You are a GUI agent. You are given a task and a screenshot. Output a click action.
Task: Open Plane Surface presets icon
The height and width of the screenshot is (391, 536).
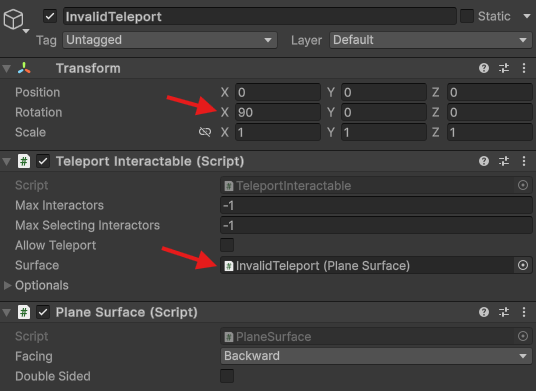(504, 312)
